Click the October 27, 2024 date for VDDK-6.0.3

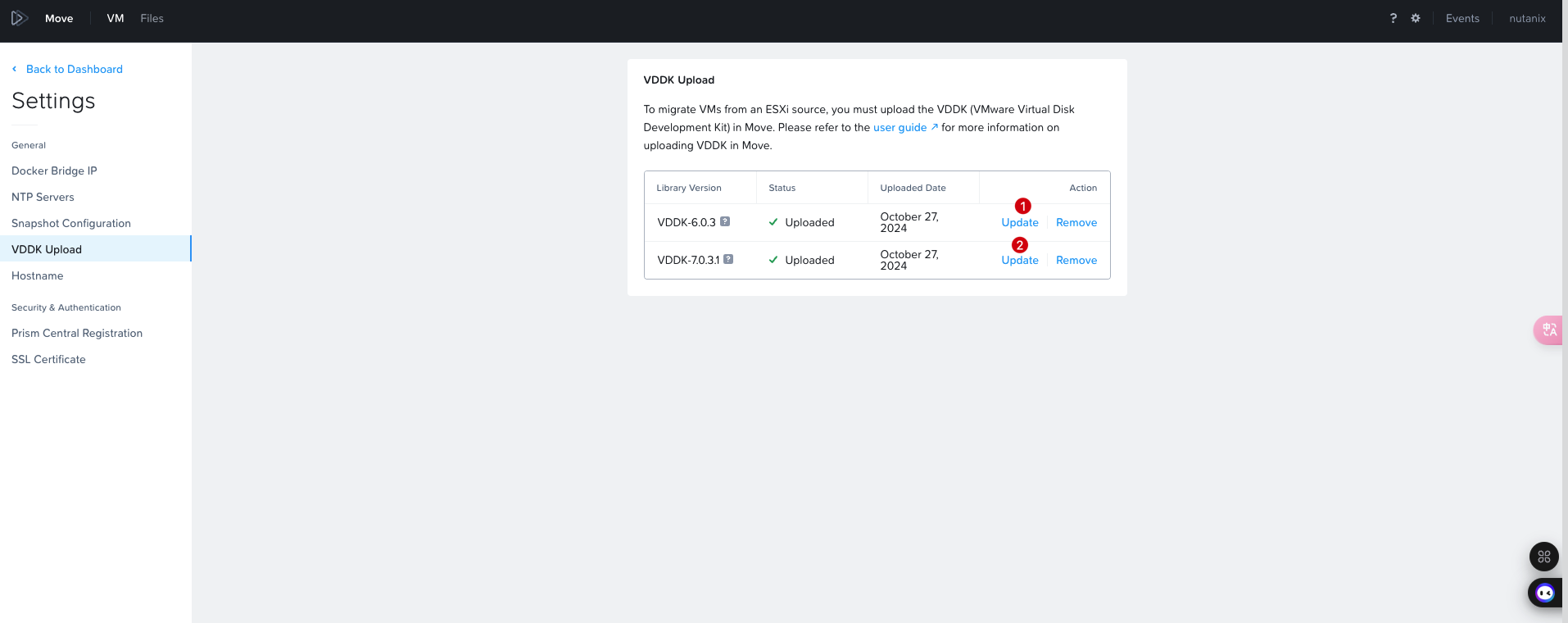909,222
